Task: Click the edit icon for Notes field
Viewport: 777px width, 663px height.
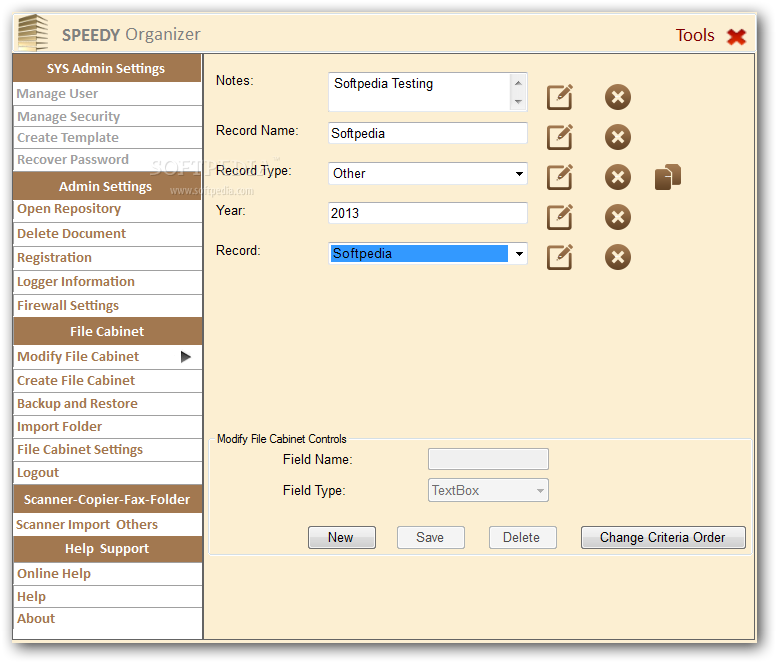Action: click(x=559, y=97)
